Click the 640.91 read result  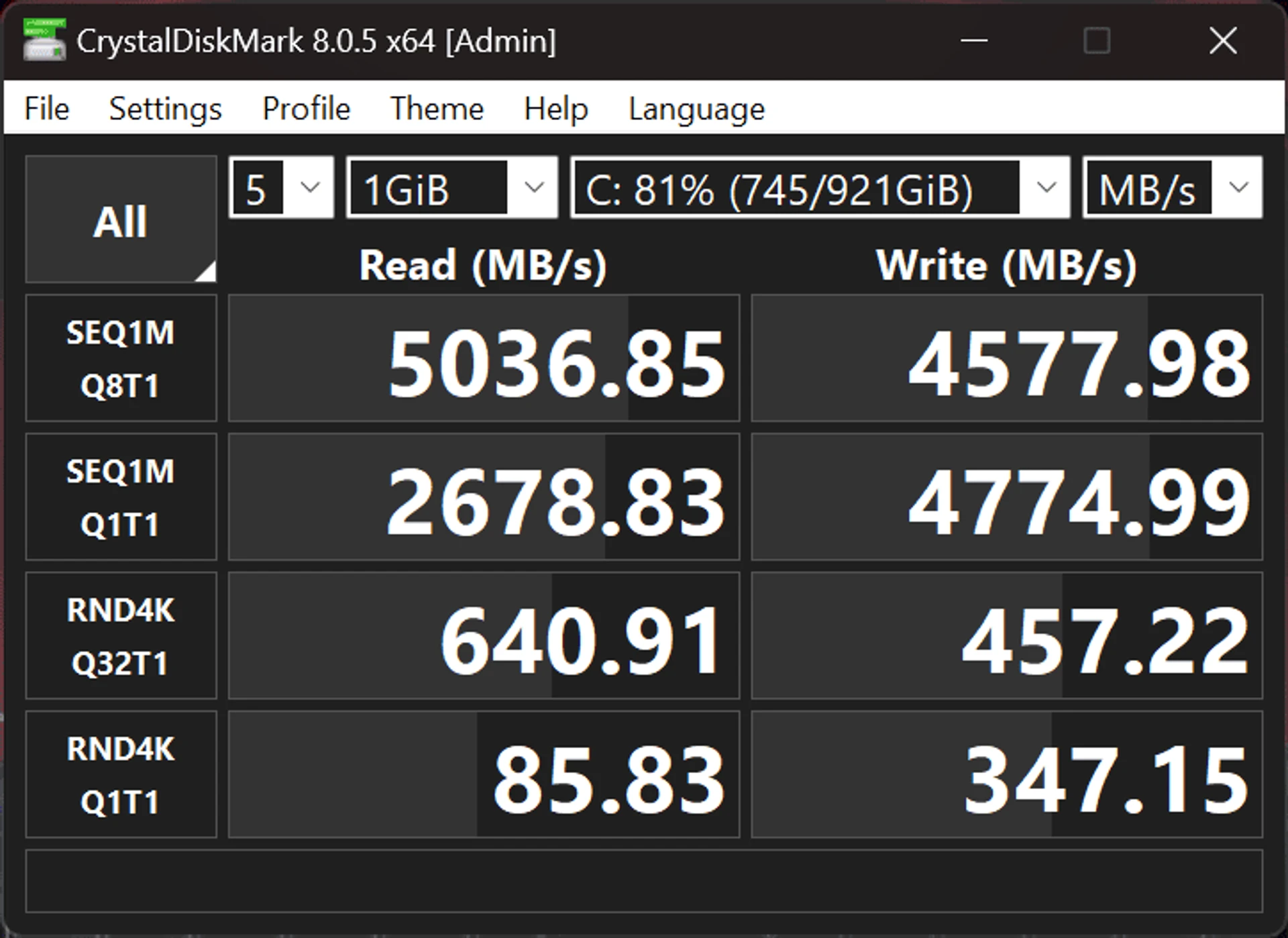(x=484, y=636)
